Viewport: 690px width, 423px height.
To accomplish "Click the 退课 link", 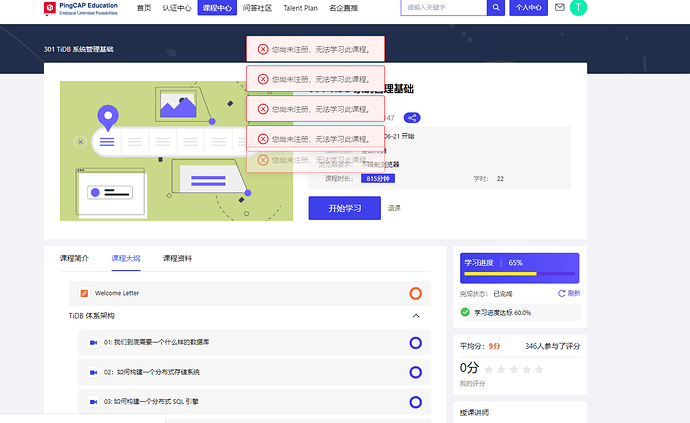I will point(394,208).
